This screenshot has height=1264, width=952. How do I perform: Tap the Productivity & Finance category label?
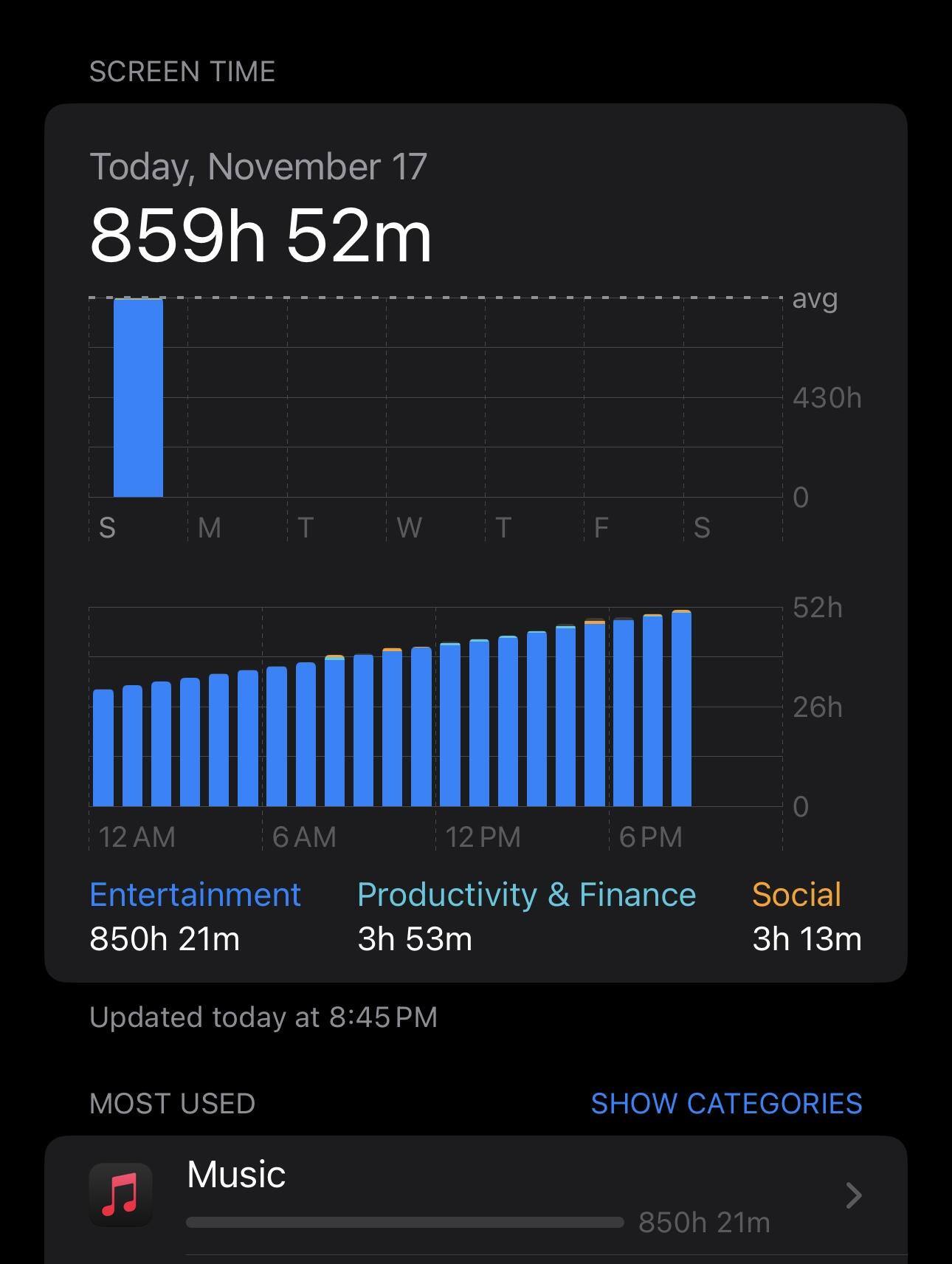click(526, 895)
